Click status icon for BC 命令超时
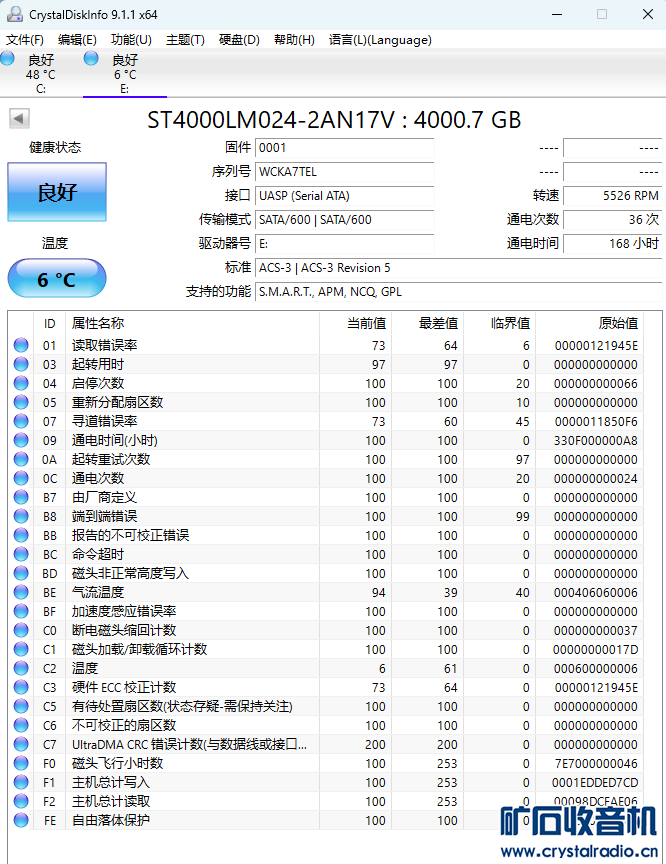 (21, 554)
